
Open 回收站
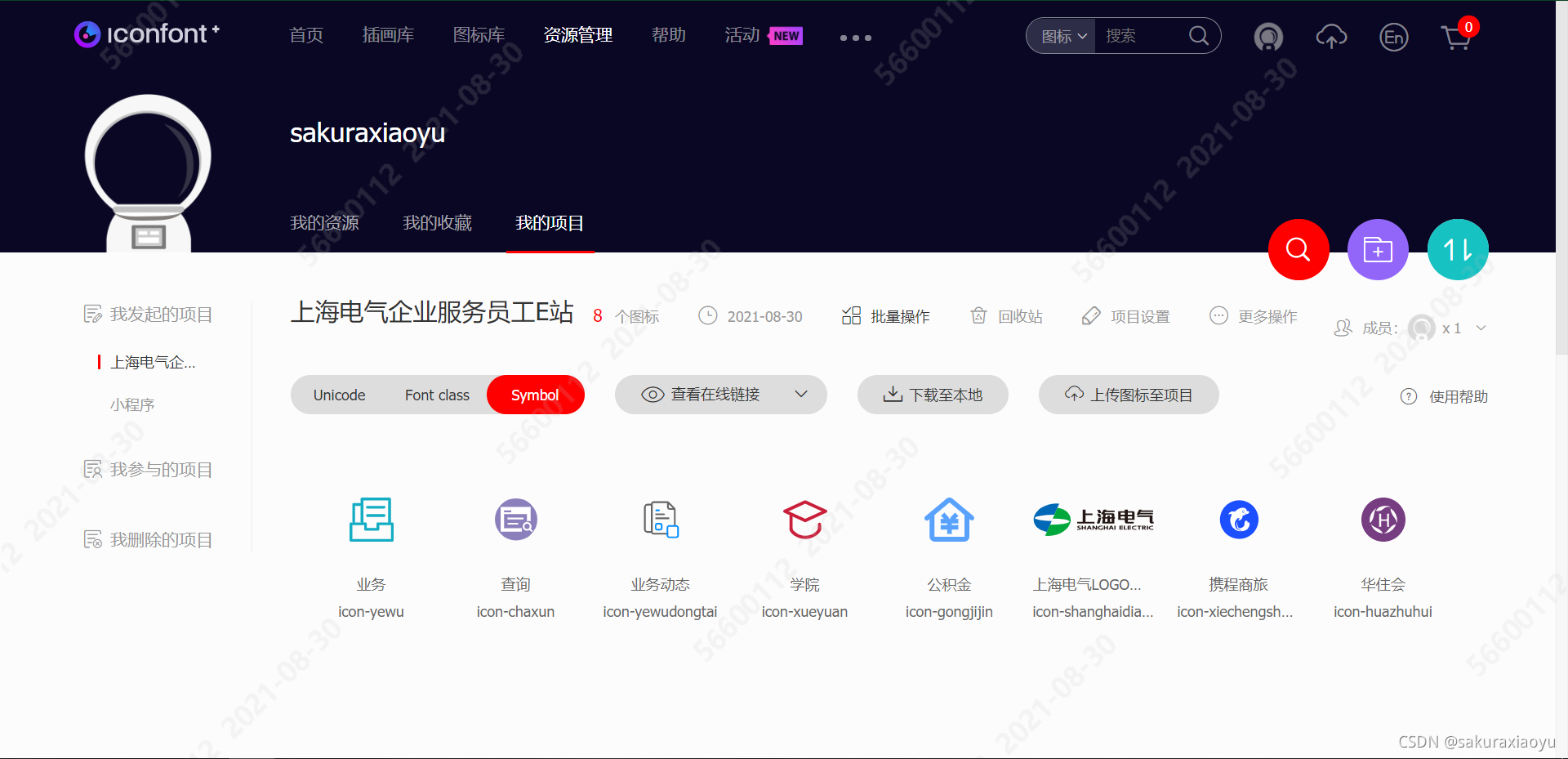(1006, 316)
